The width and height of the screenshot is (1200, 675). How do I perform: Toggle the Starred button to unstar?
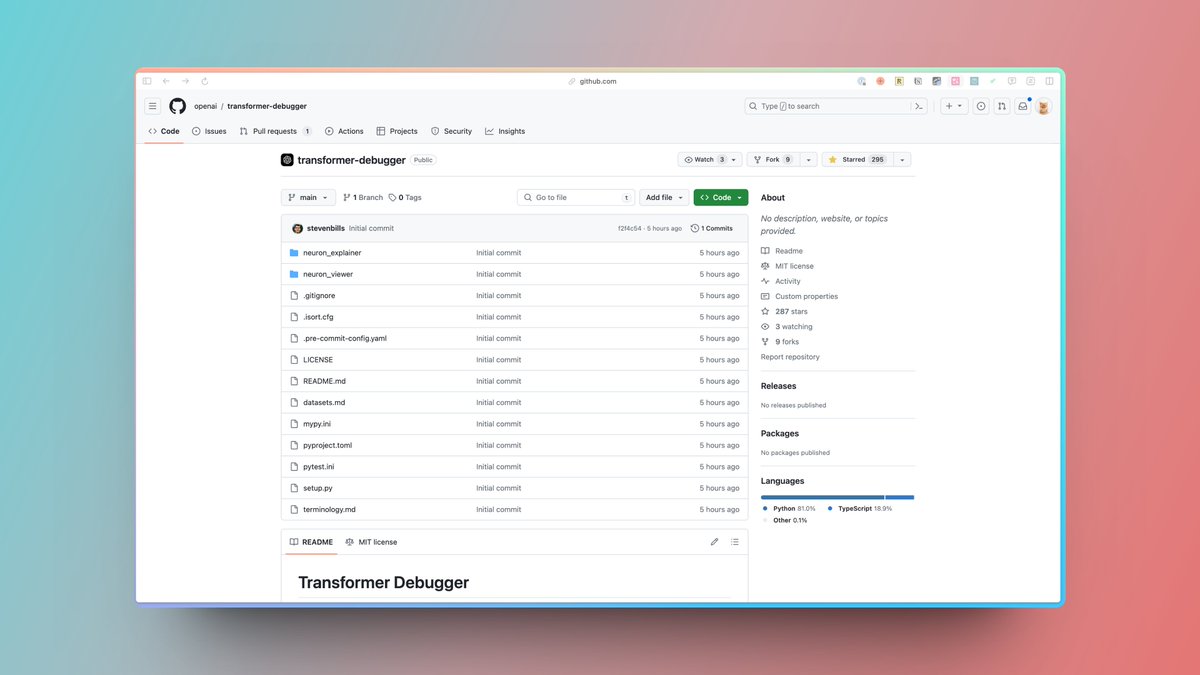click(x=857, y=160)
